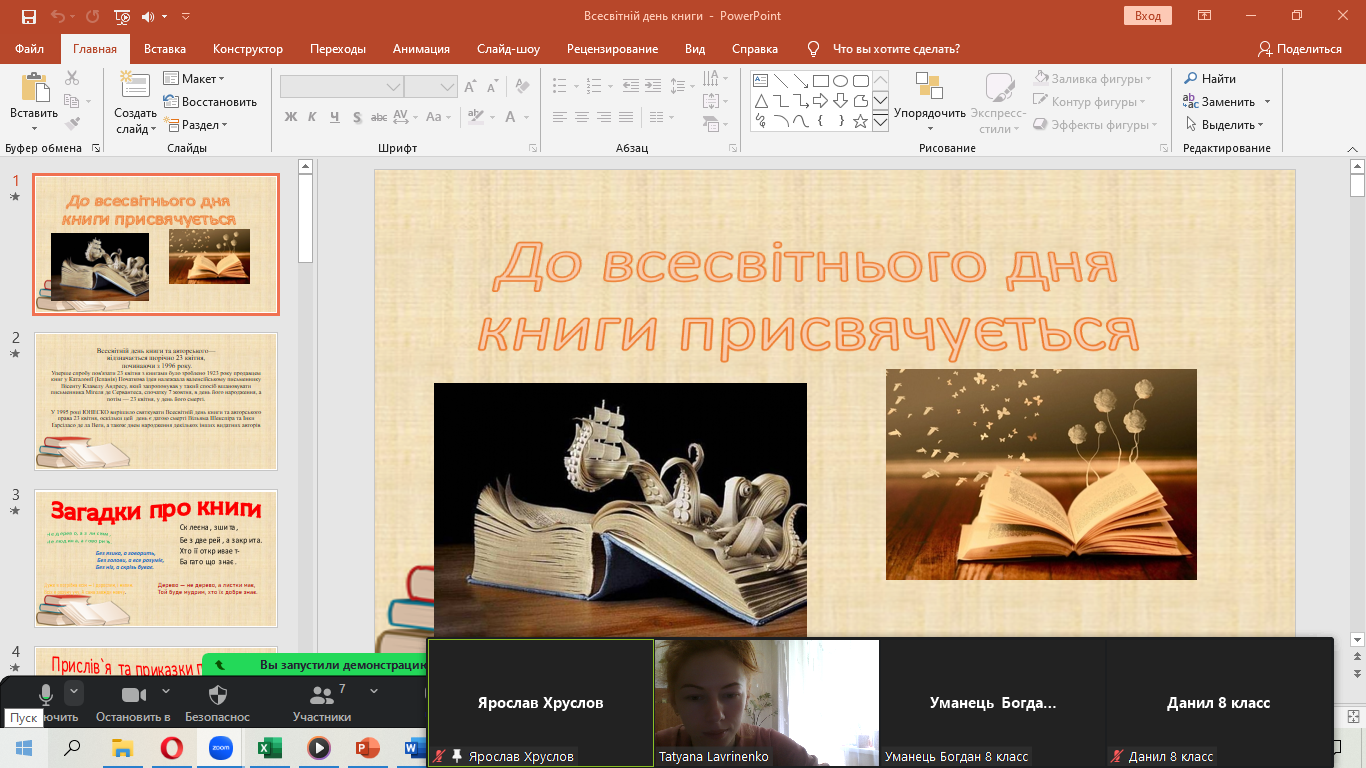
Task: Select the triangle shape in shapes gallery
Action: [x=760, y=101]
